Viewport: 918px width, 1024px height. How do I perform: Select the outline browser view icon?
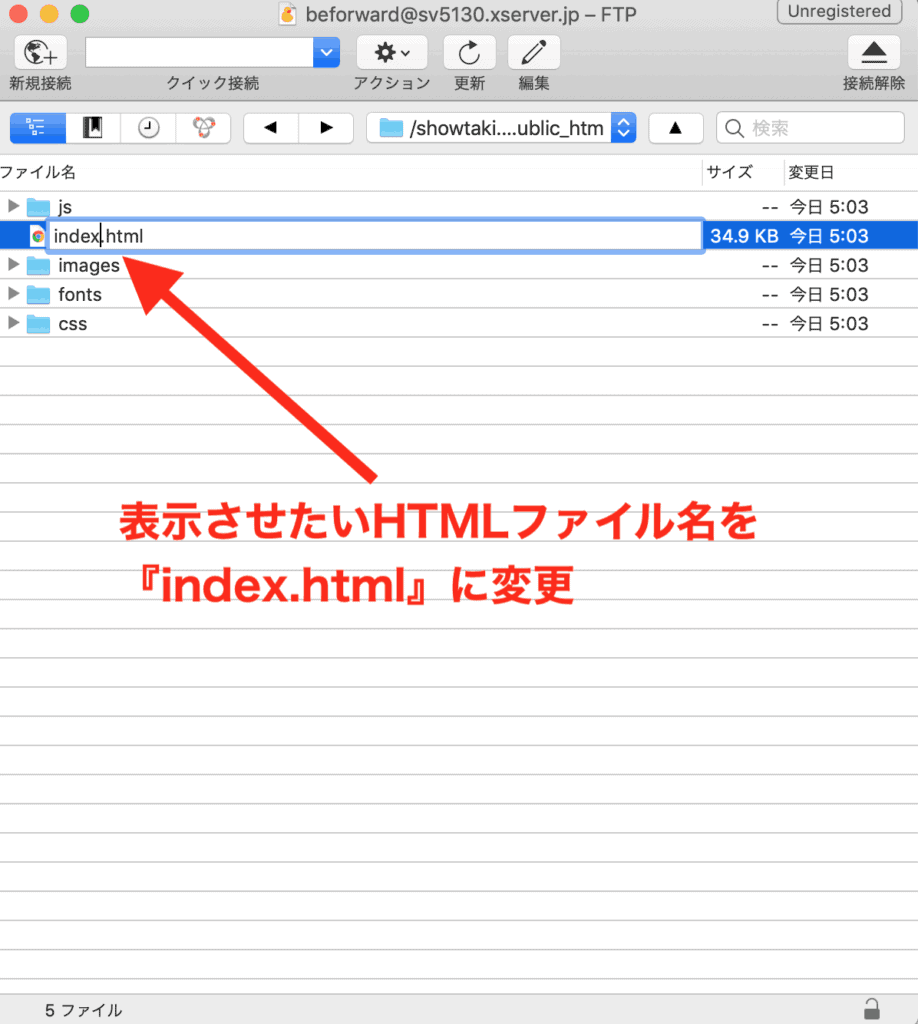(38, 127)
